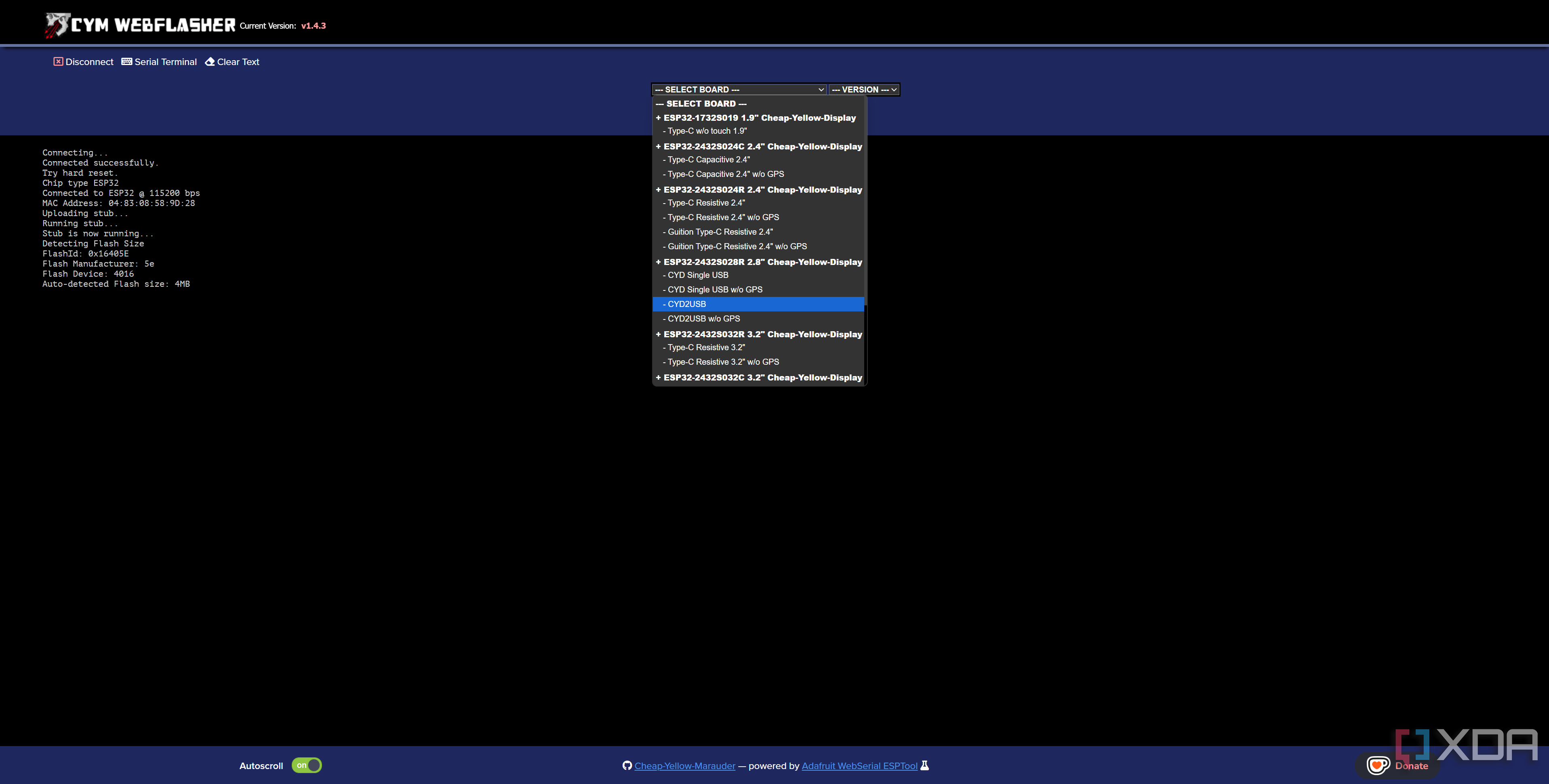Toggle the Autoscroll switch off
Image resolution: width=1549 pixels, height=784 pixels.
click(x=307, y=765)
